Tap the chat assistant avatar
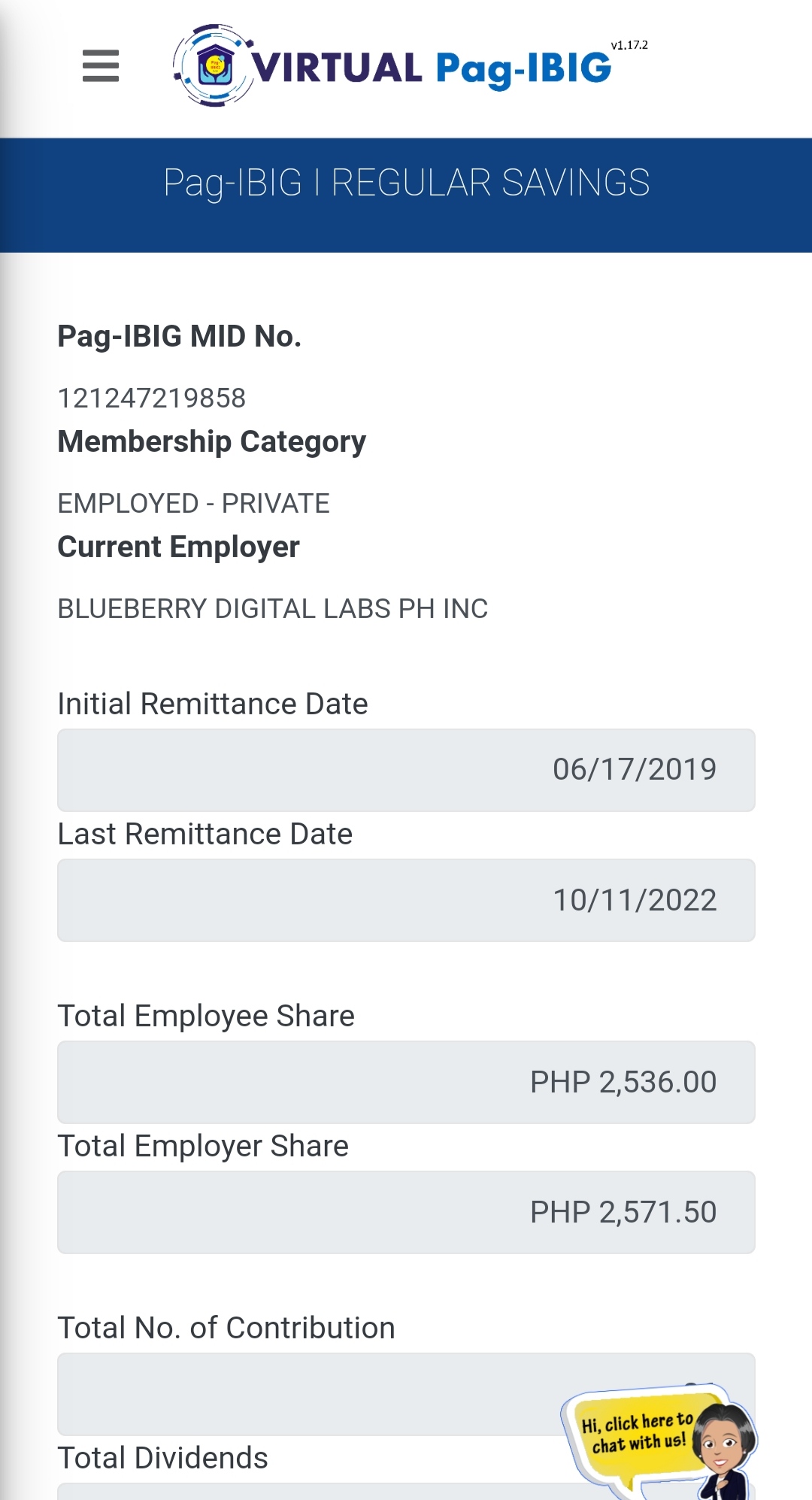 point(724,1444)
